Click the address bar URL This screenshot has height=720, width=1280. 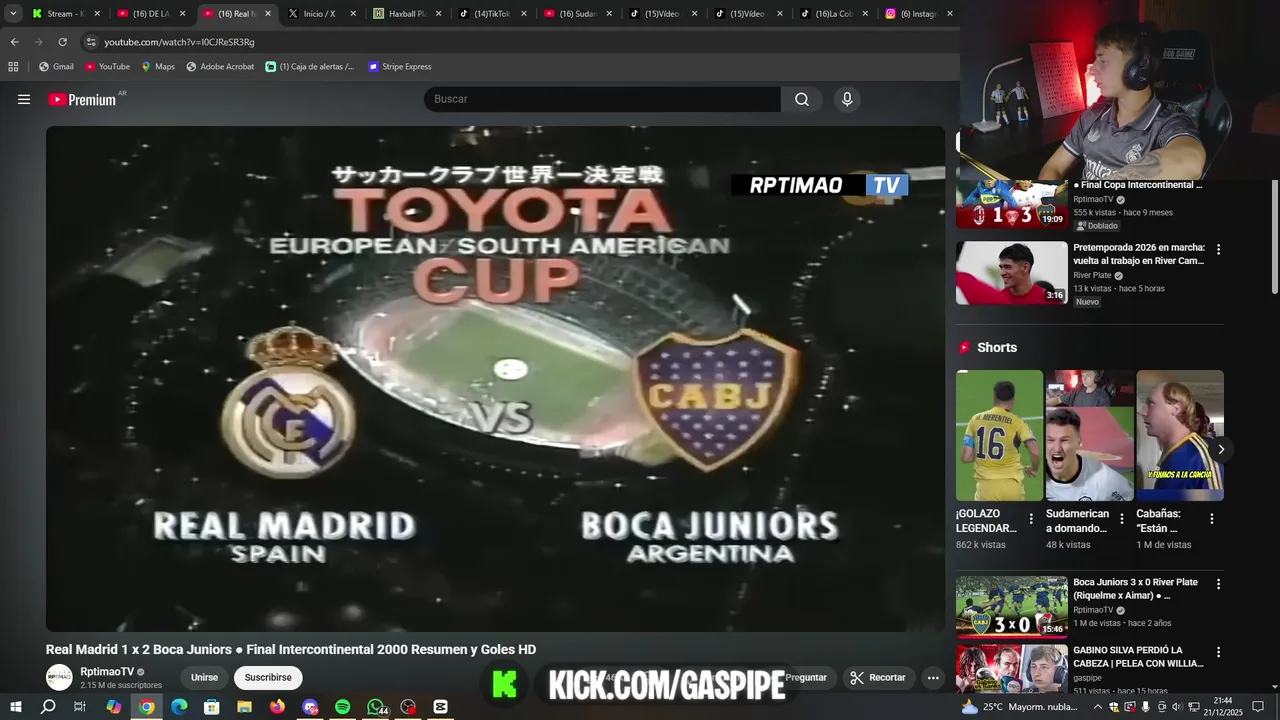(x=180, y=42)
